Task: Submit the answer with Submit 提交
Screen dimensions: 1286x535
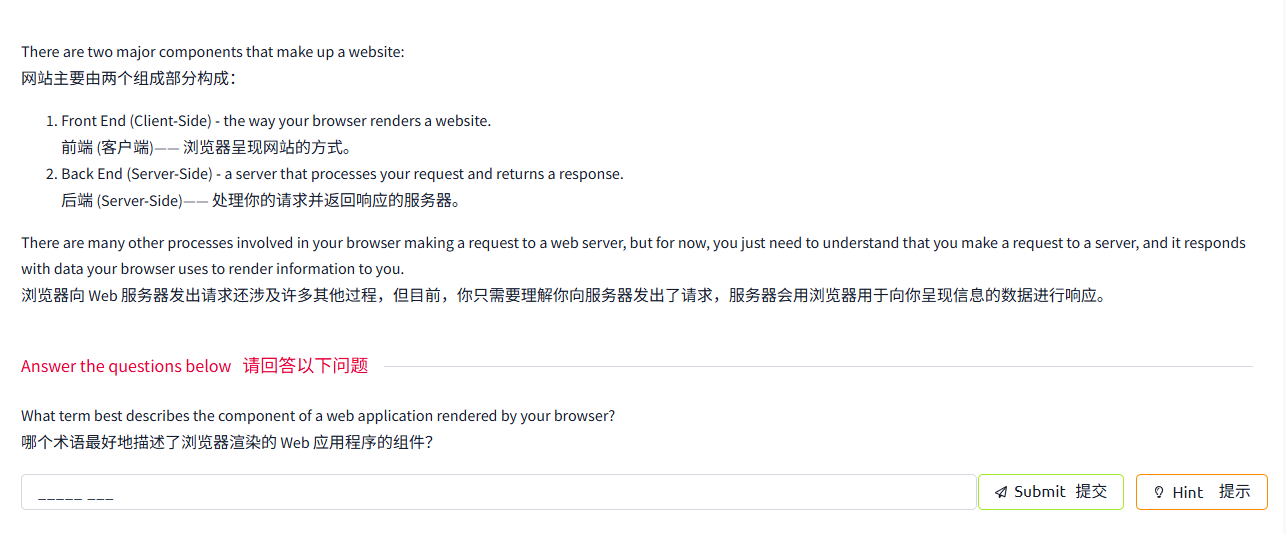Action: coord(1050,492)
